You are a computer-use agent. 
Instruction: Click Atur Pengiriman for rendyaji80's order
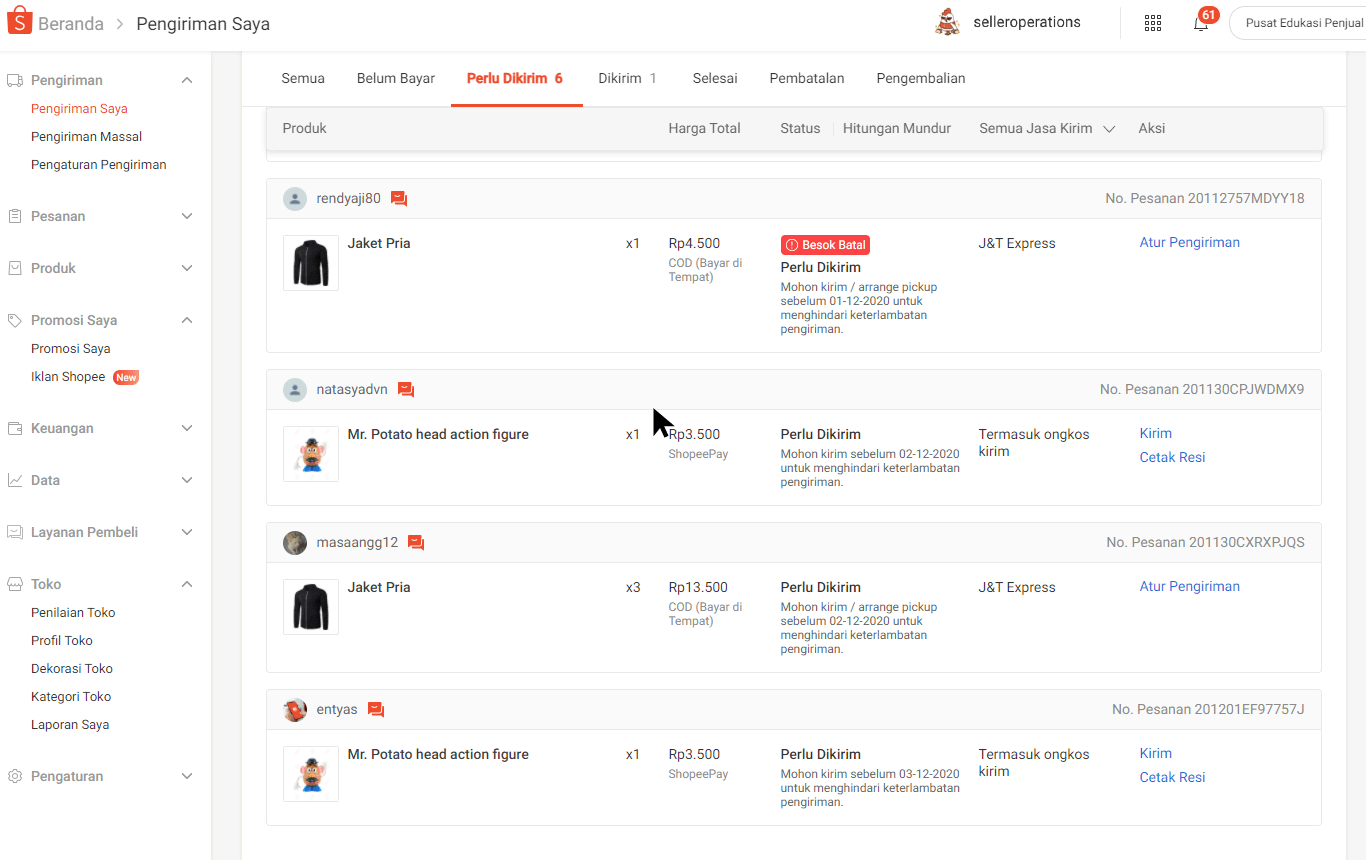pyautogui.click(x=1189, y=242)
